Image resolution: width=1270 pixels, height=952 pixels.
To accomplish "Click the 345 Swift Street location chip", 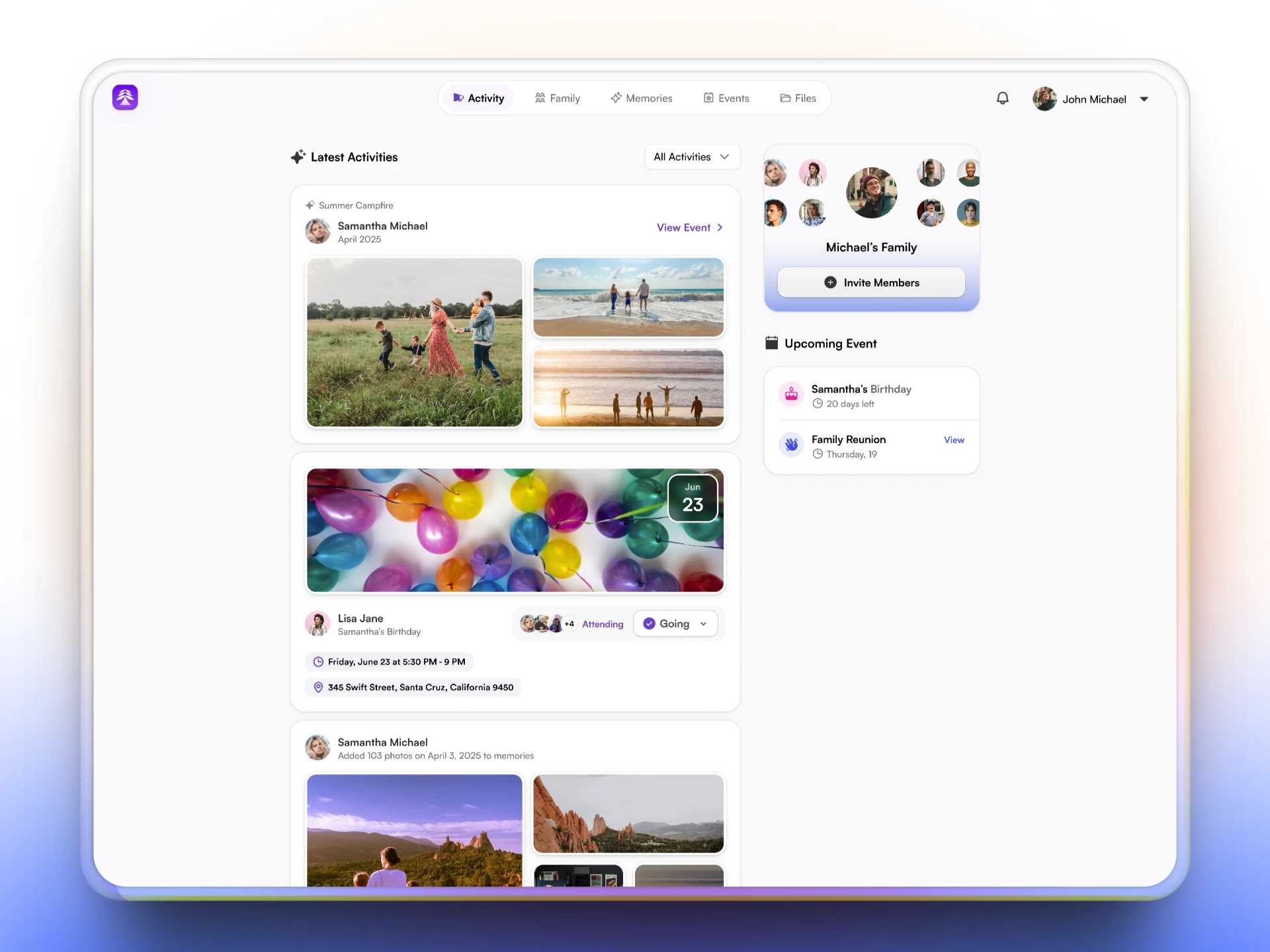I will pyautogui.click(x=413, y=688).
